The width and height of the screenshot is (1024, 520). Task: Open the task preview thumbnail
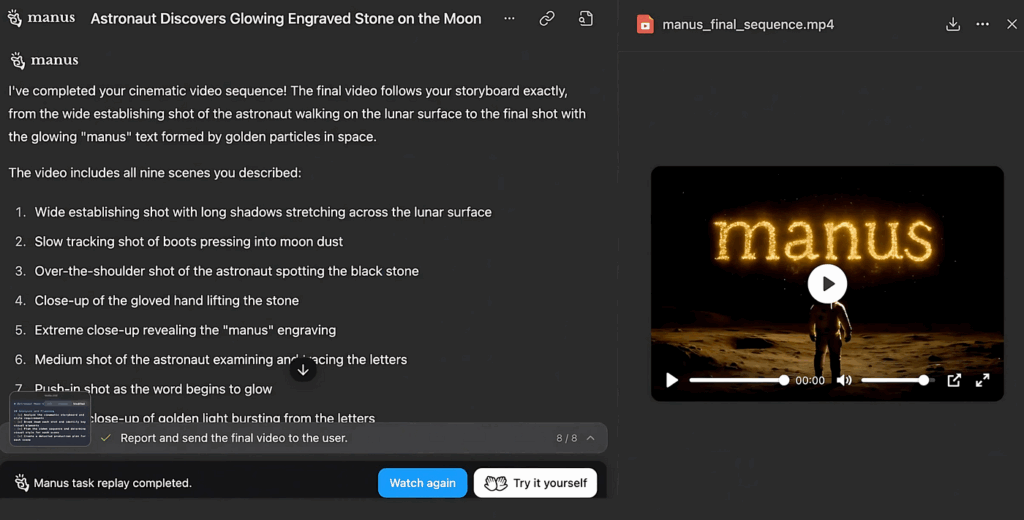pyautogui.click(x=50, y=419)
